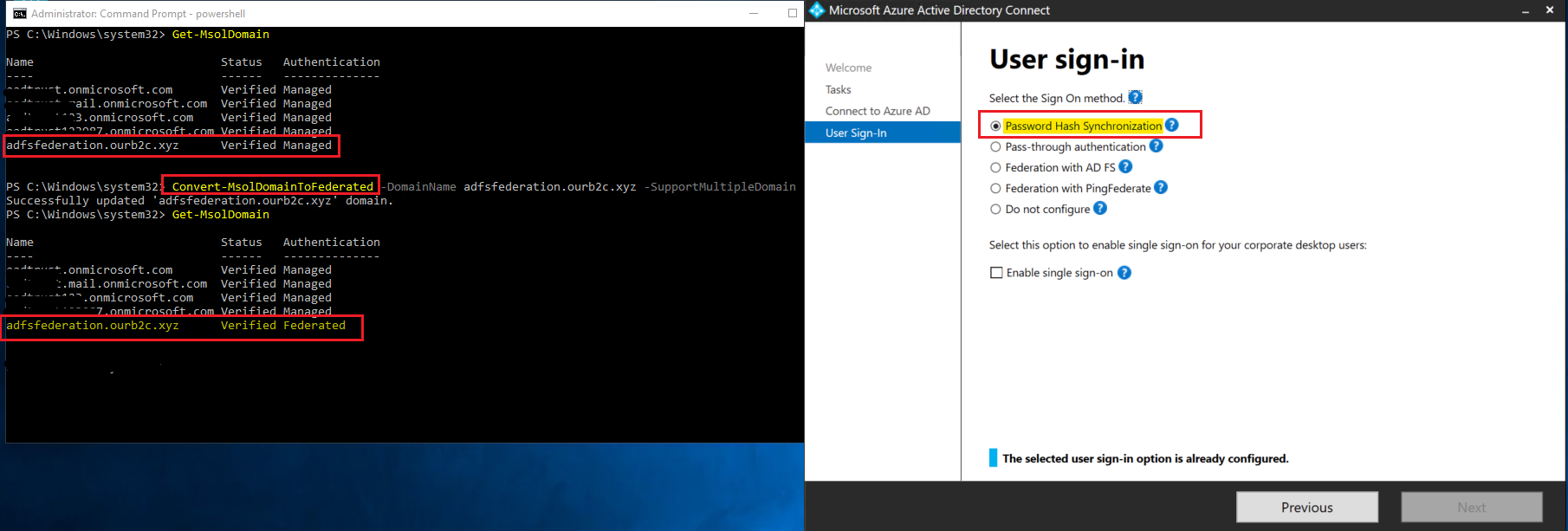Click Command Prompt title bar text
The image size is (1568, 531).
tap(138, 14)
